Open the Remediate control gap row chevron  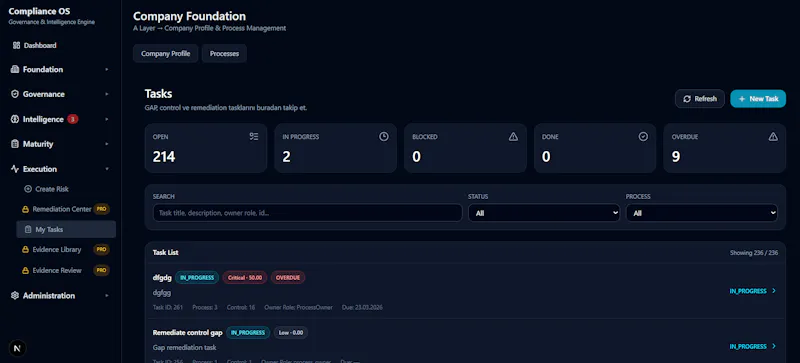774,346
